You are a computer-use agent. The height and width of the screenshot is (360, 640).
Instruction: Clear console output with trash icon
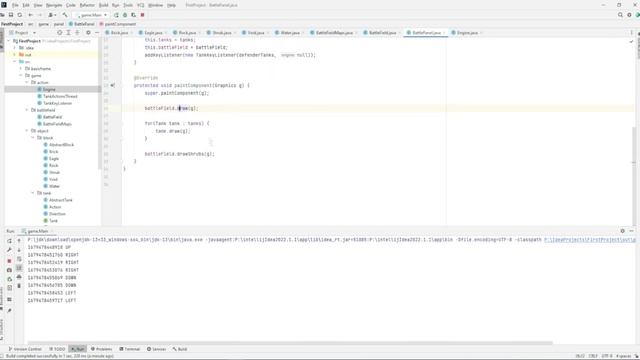point(19,286)
